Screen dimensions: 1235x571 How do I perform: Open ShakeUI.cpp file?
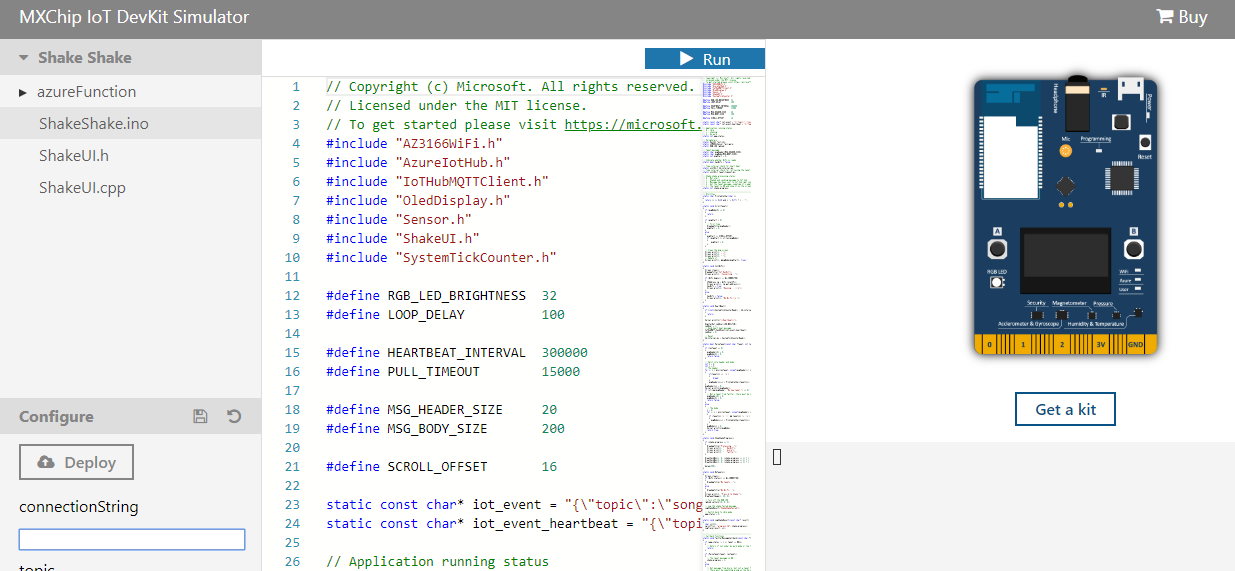130,188
